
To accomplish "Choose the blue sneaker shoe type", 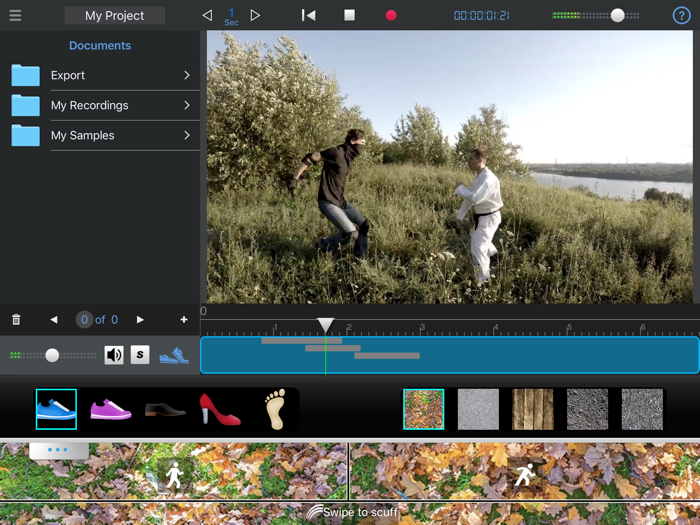I will click(x=56, y=409).
